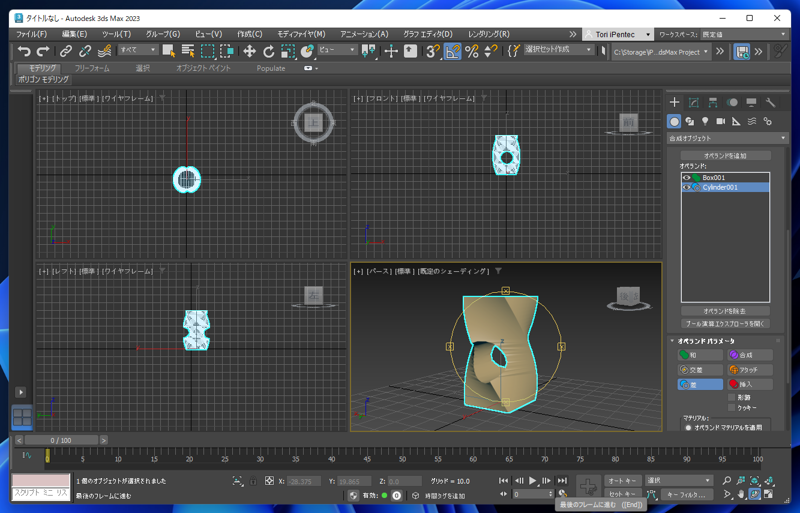Choose the 交差 intersect operation button
800x513 pixels.
tap(700, 370)
